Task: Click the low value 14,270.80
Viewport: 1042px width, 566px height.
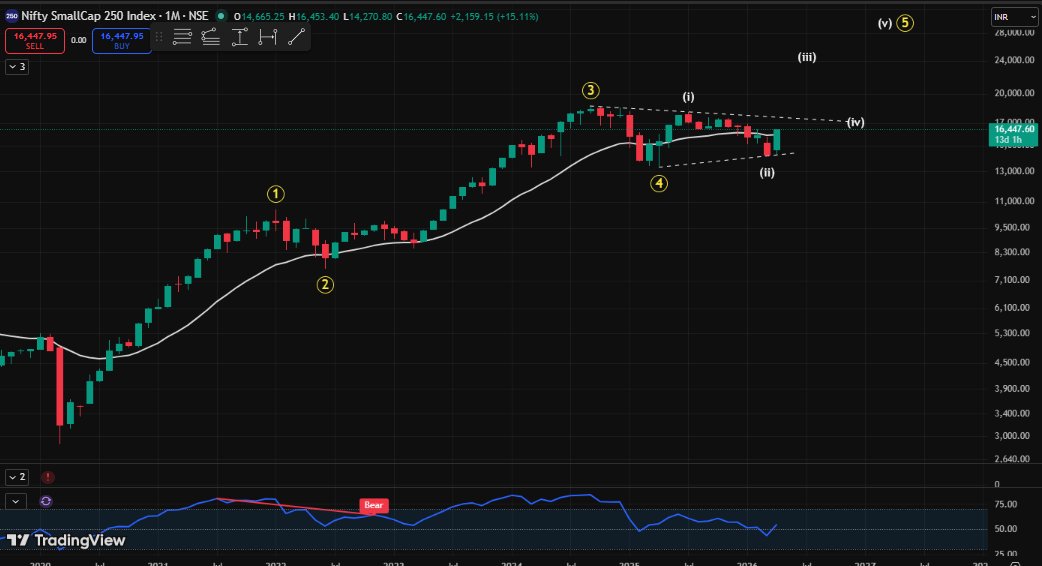Action: click(x=371, y=17)
